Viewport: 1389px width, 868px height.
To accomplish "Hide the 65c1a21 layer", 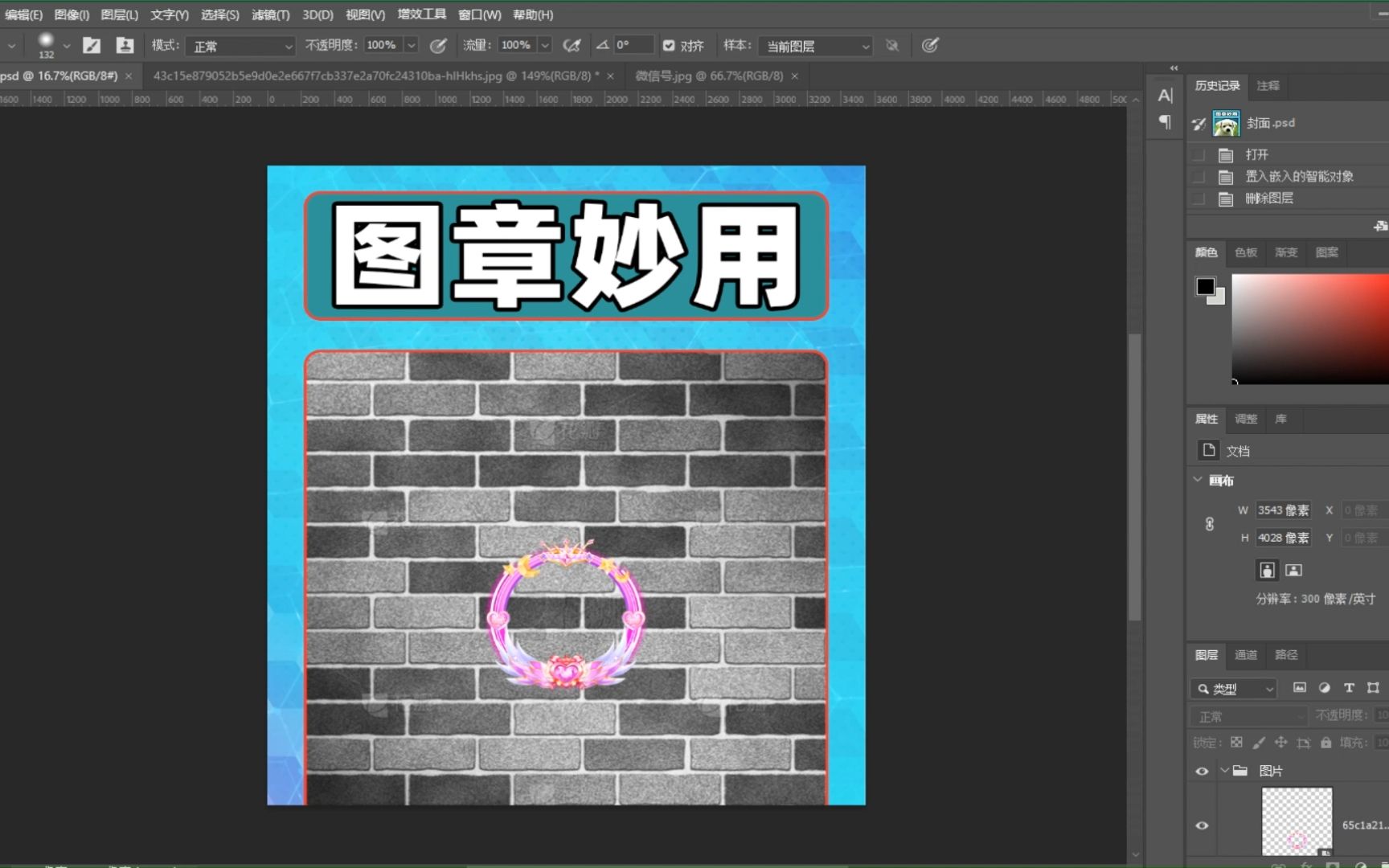I will point(1202,825).
